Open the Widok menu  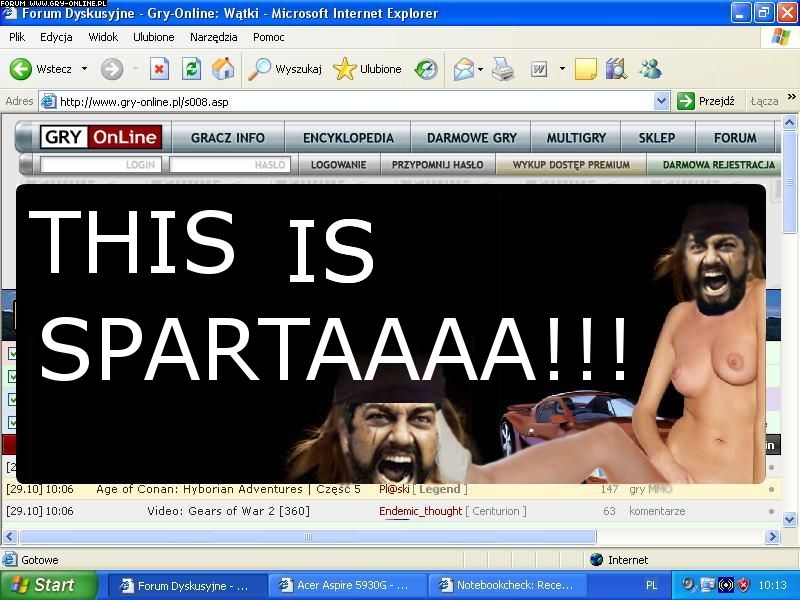coord(103,37)
